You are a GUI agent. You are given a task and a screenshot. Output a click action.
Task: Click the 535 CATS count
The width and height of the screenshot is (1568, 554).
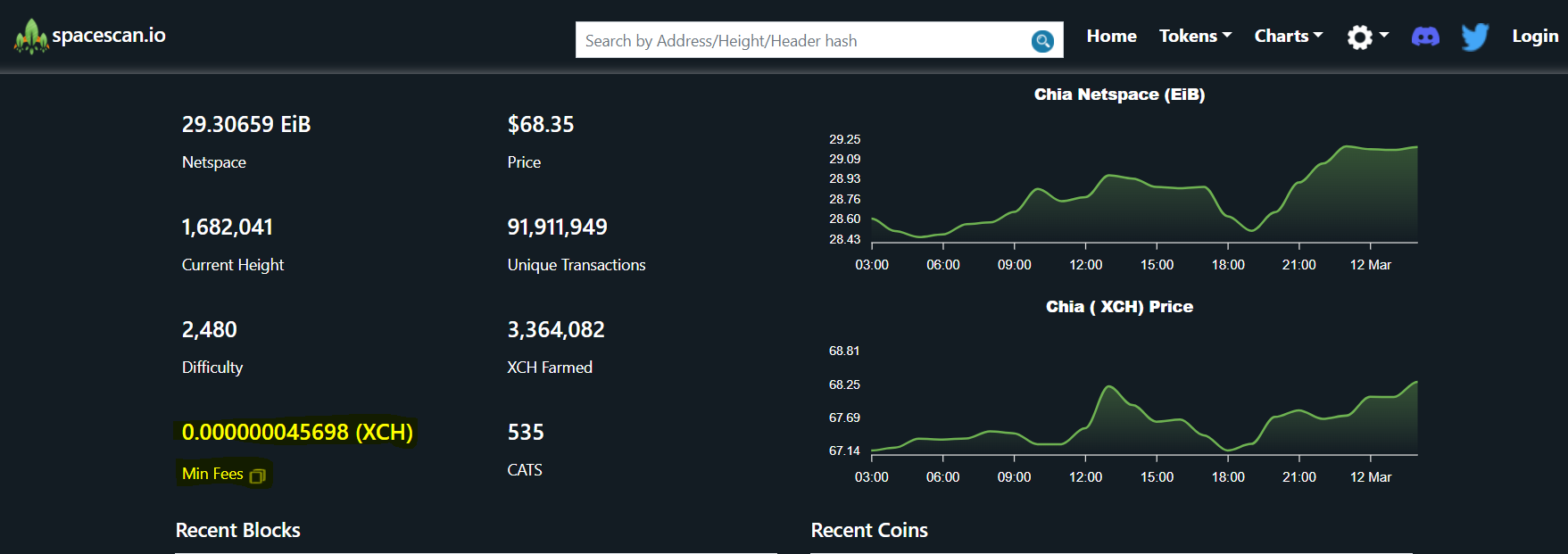tap(526, 432)
